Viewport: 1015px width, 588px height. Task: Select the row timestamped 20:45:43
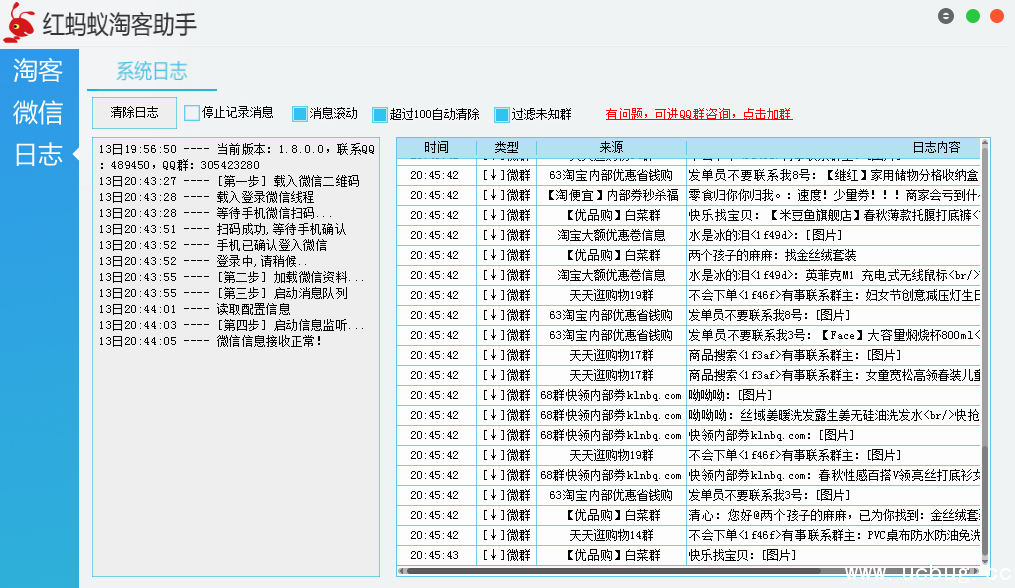[689, 556]
